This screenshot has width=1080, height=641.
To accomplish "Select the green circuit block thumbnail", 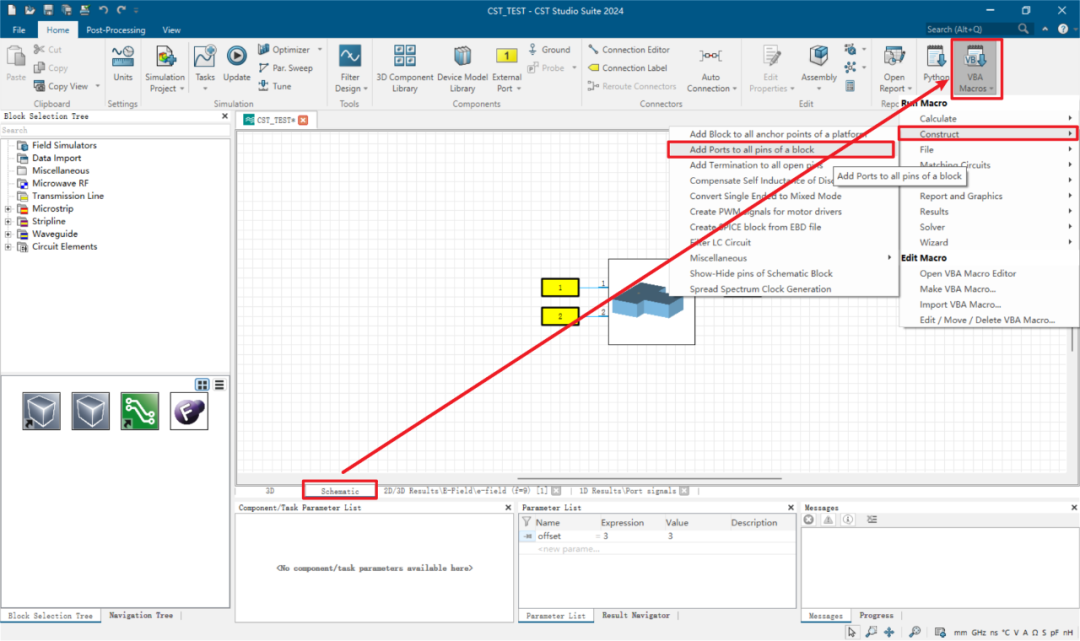I will coord(139,411).
